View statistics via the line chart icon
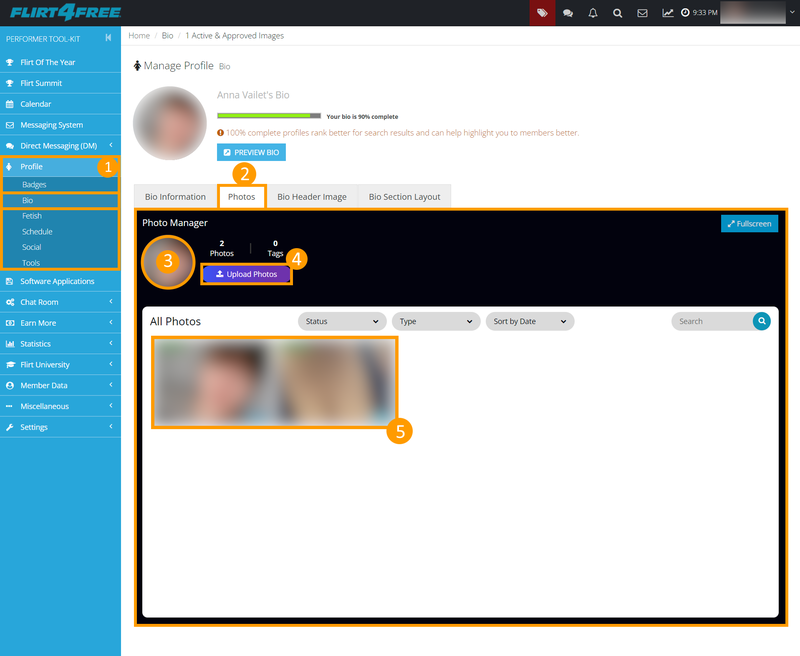This screenshot has height=656, width=800. pos(667,13)
